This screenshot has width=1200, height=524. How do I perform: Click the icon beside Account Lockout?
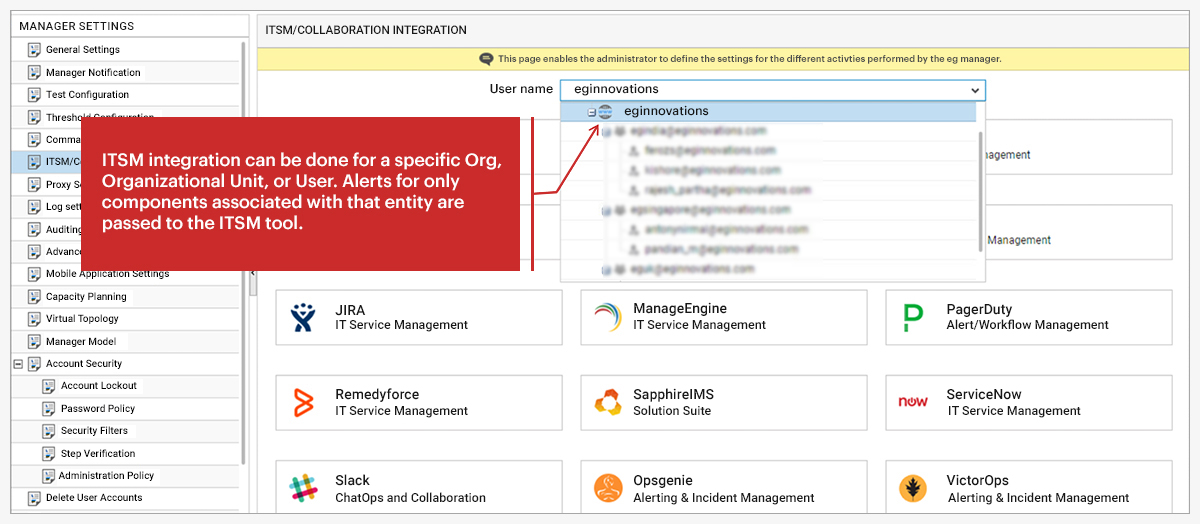(x=49, y=386)
